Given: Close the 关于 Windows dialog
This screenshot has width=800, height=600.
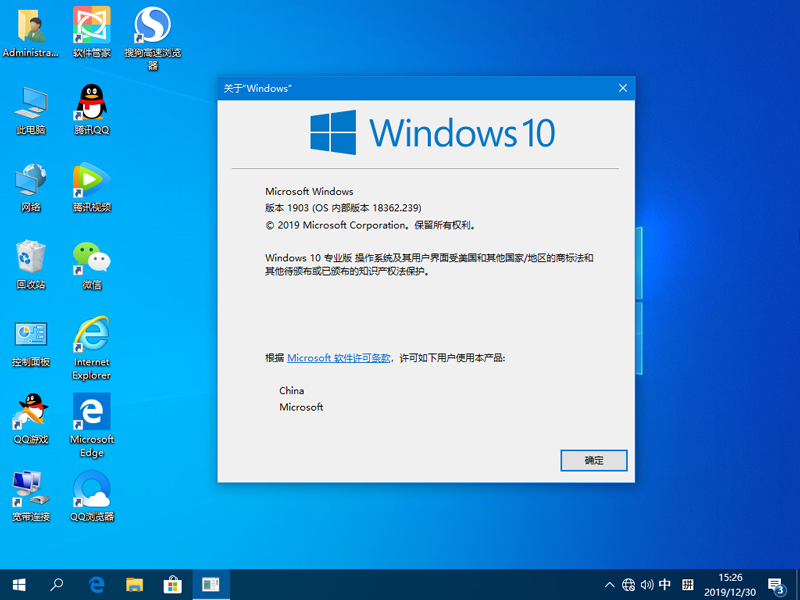Looking at the screenshot, I should [623, 88].
